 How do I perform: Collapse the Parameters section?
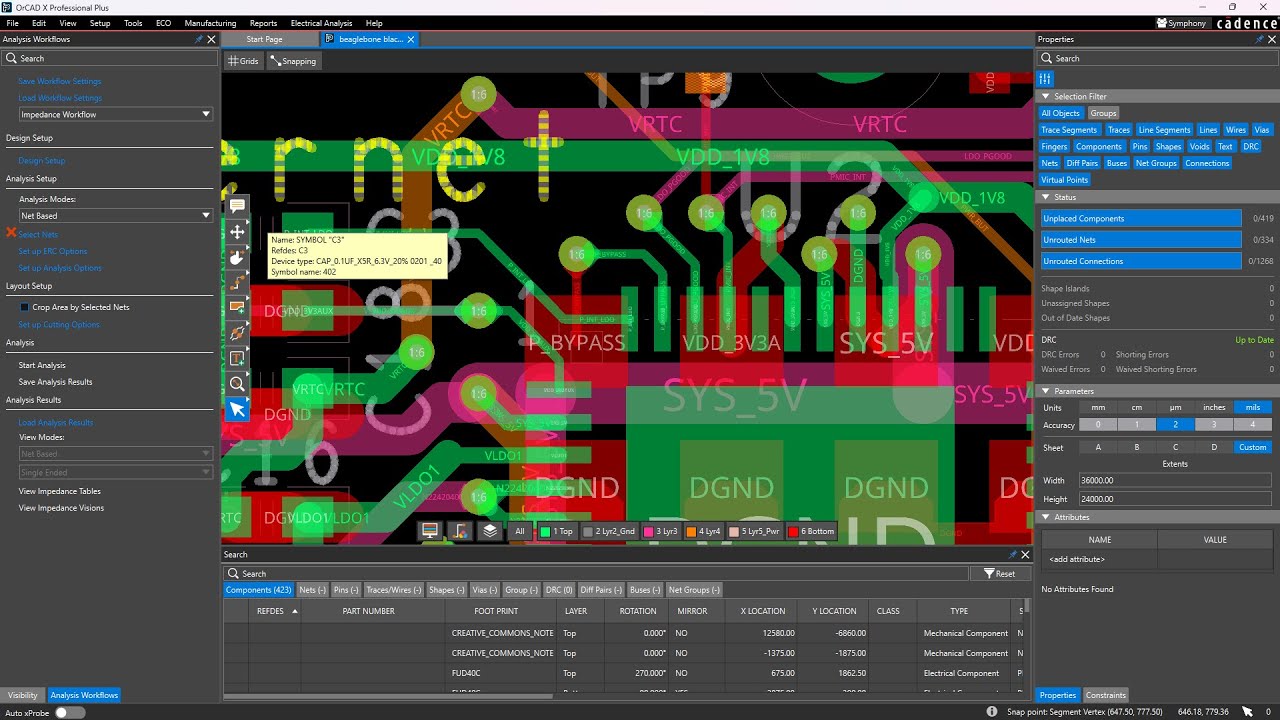(x=1047, y=391)
